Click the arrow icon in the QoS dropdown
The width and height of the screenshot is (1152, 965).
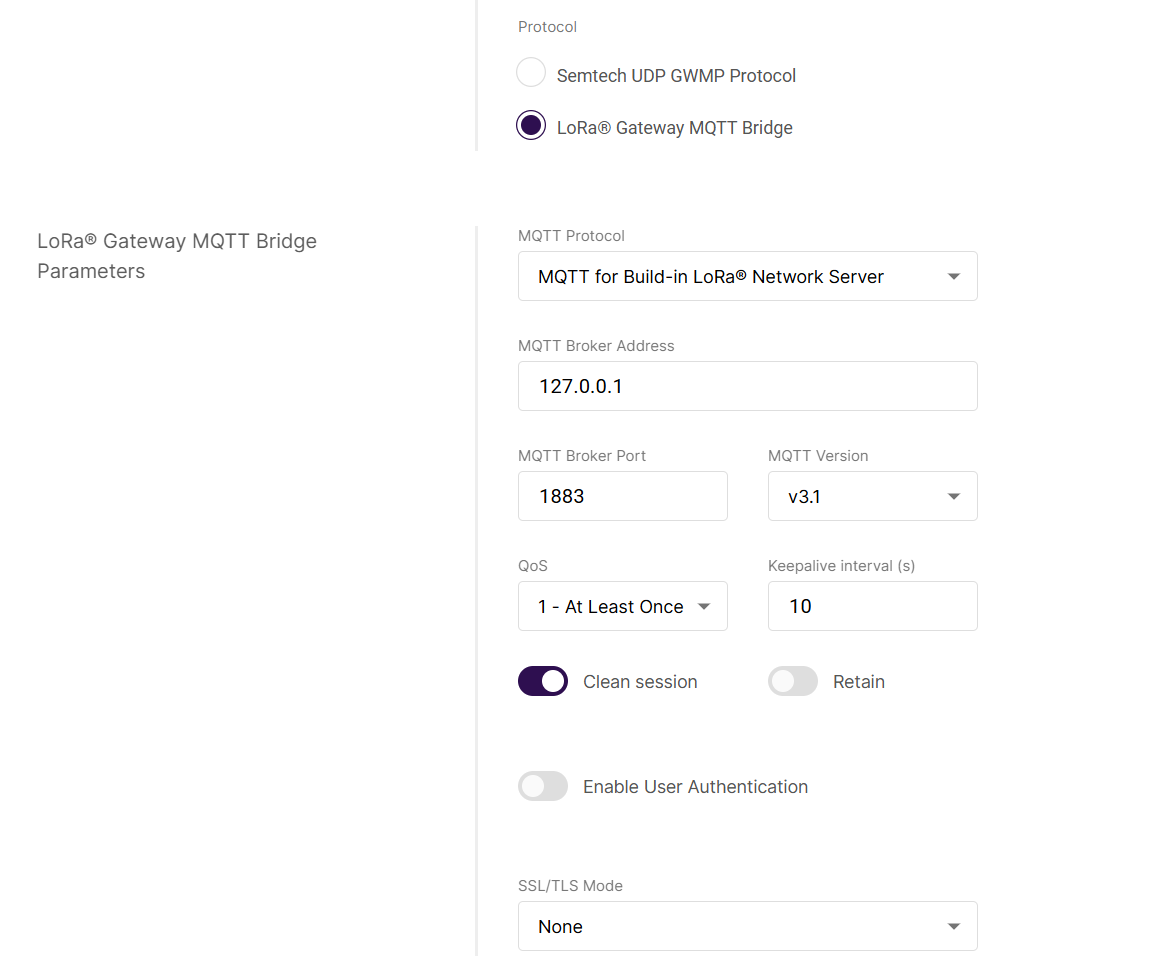(703, 607)
